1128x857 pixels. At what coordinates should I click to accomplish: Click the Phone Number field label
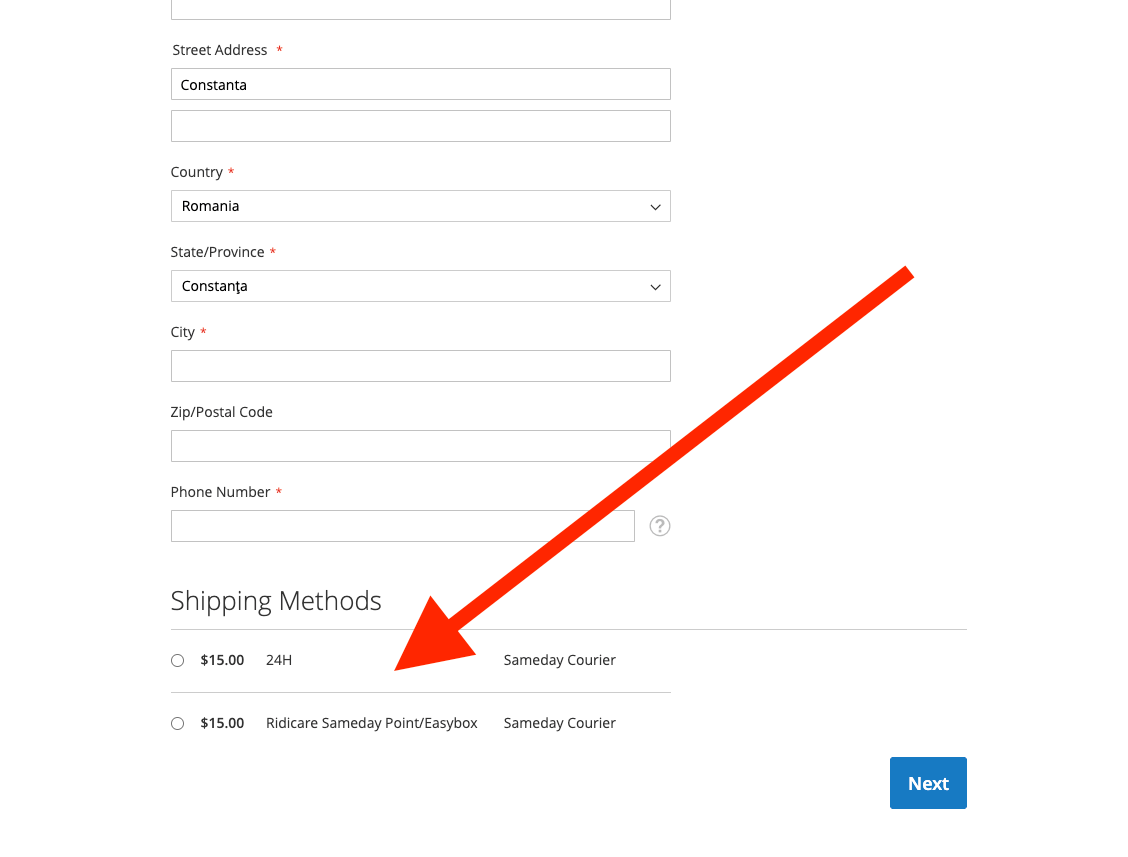click(220, 492)
